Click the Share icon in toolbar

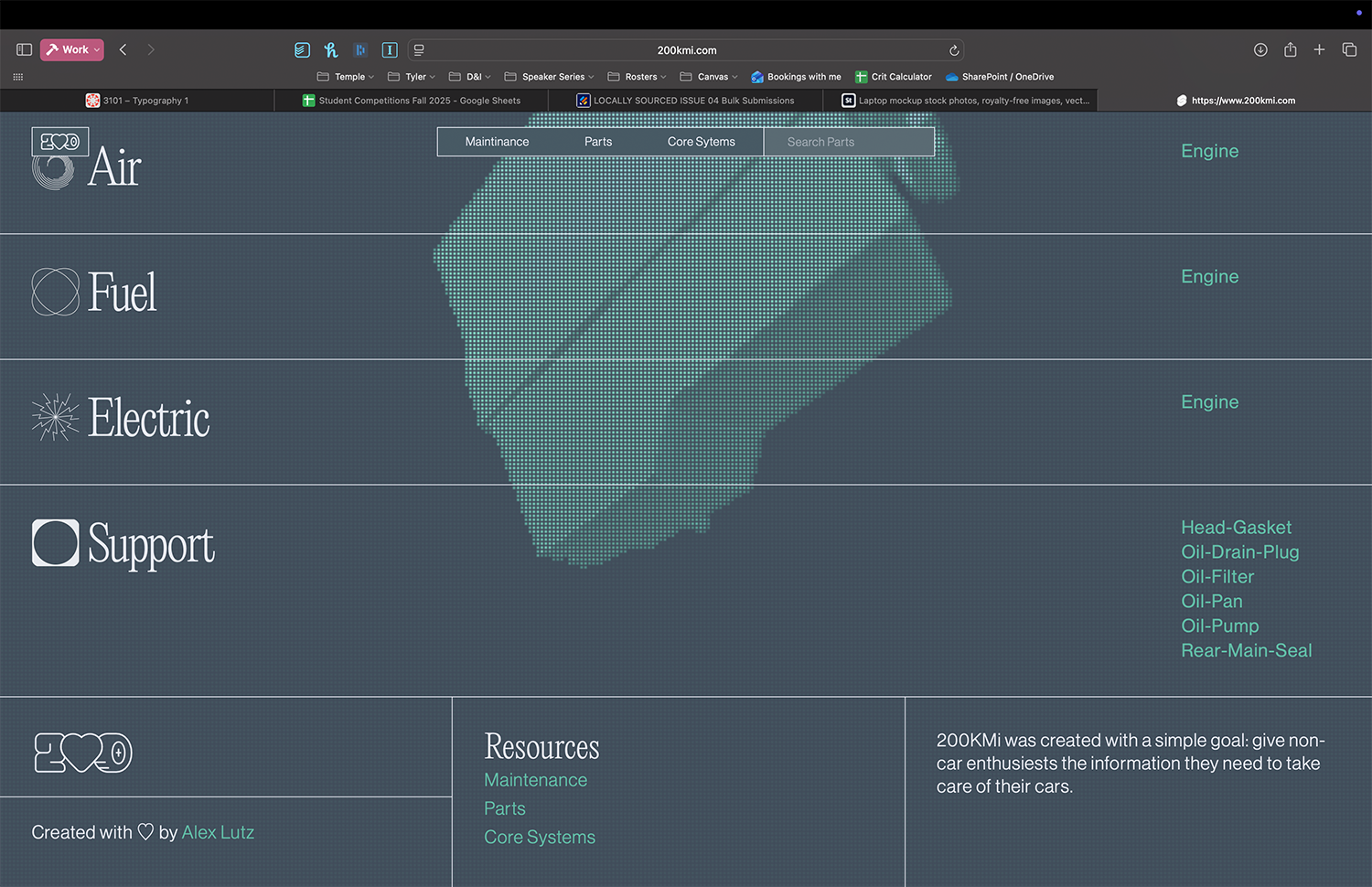(x=1290, y=49)
